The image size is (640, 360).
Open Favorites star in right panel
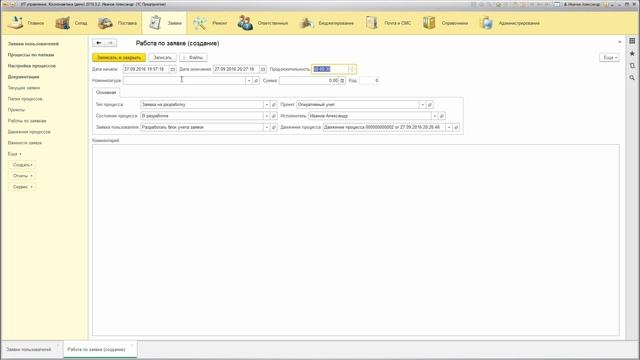[632, 53]
